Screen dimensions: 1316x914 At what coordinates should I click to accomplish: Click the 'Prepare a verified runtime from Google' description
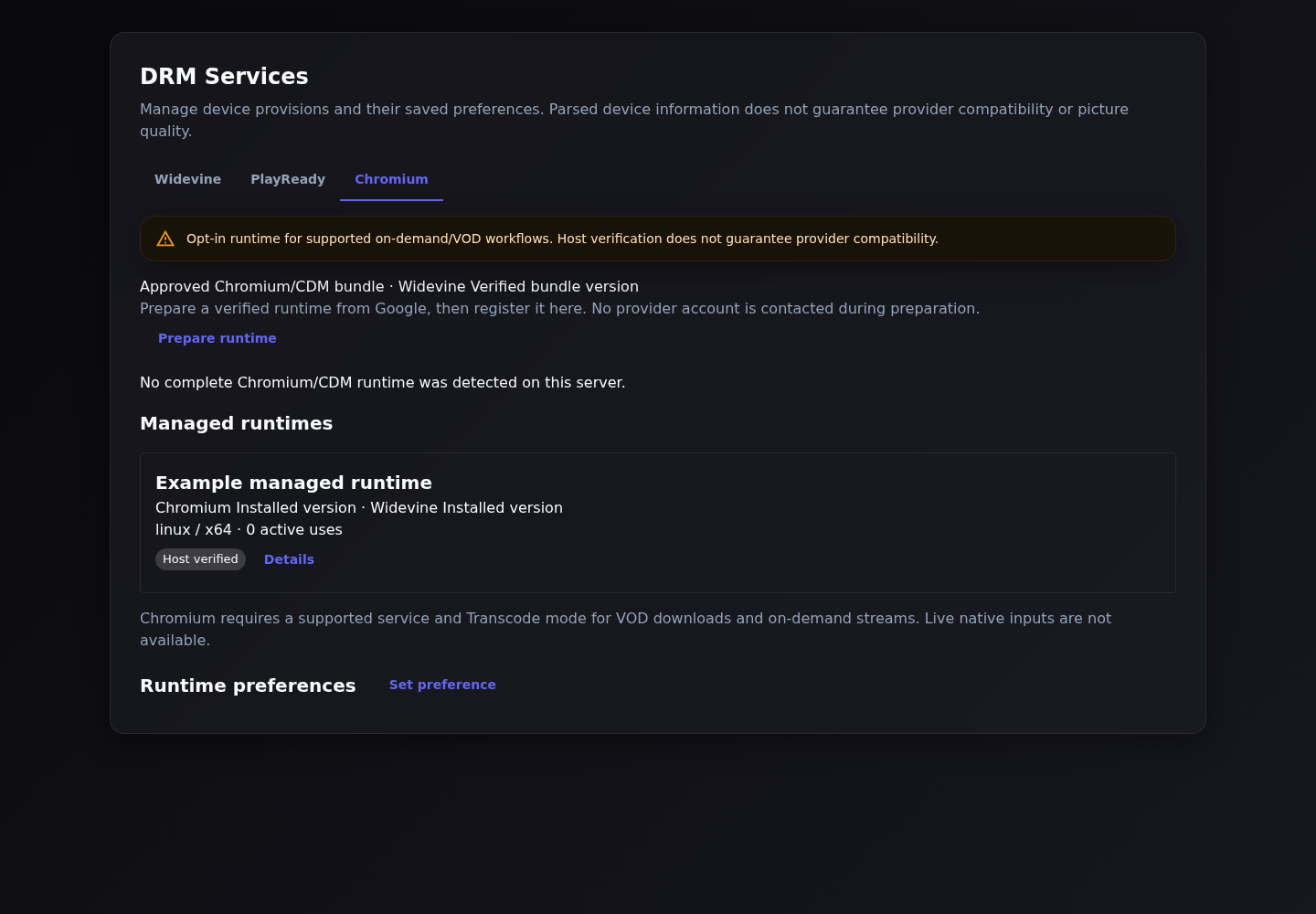[x=559, y=308]
